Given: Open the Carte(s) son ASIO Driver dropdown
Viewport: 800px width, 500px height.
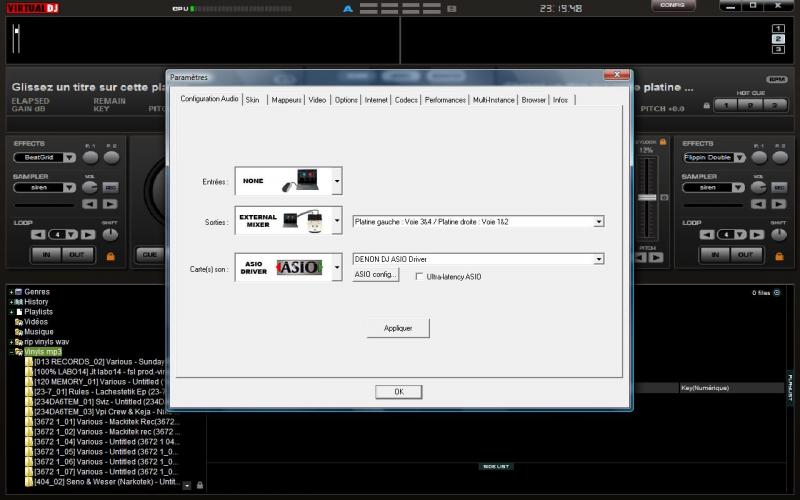Looking at the screenshot, I should [337, 267].
